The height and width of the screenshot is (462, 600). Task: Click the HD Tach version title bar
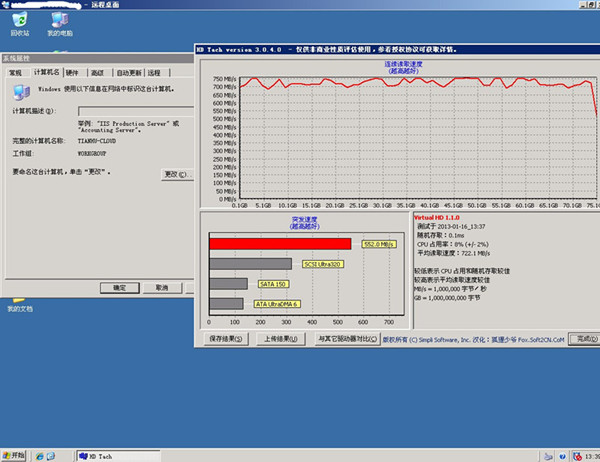point(397,49)
